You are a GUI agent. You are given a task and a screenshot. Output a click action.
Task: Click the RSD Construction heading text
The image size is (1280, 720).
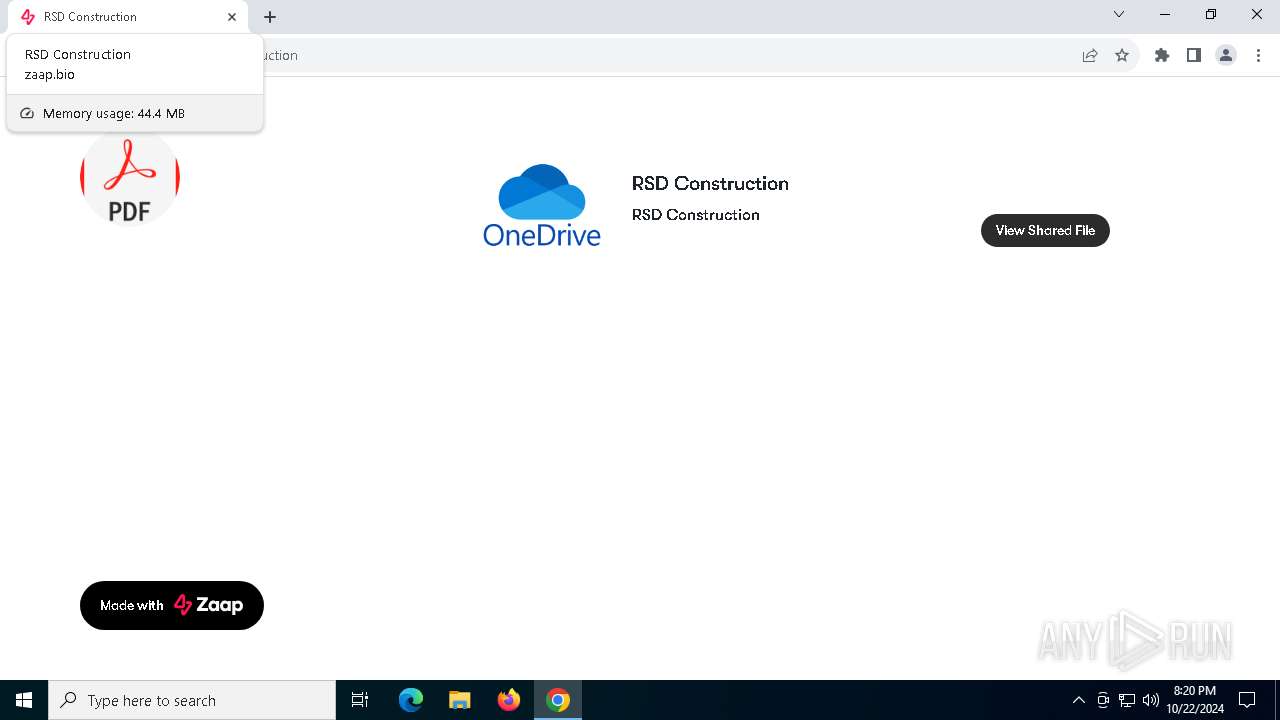710,183
